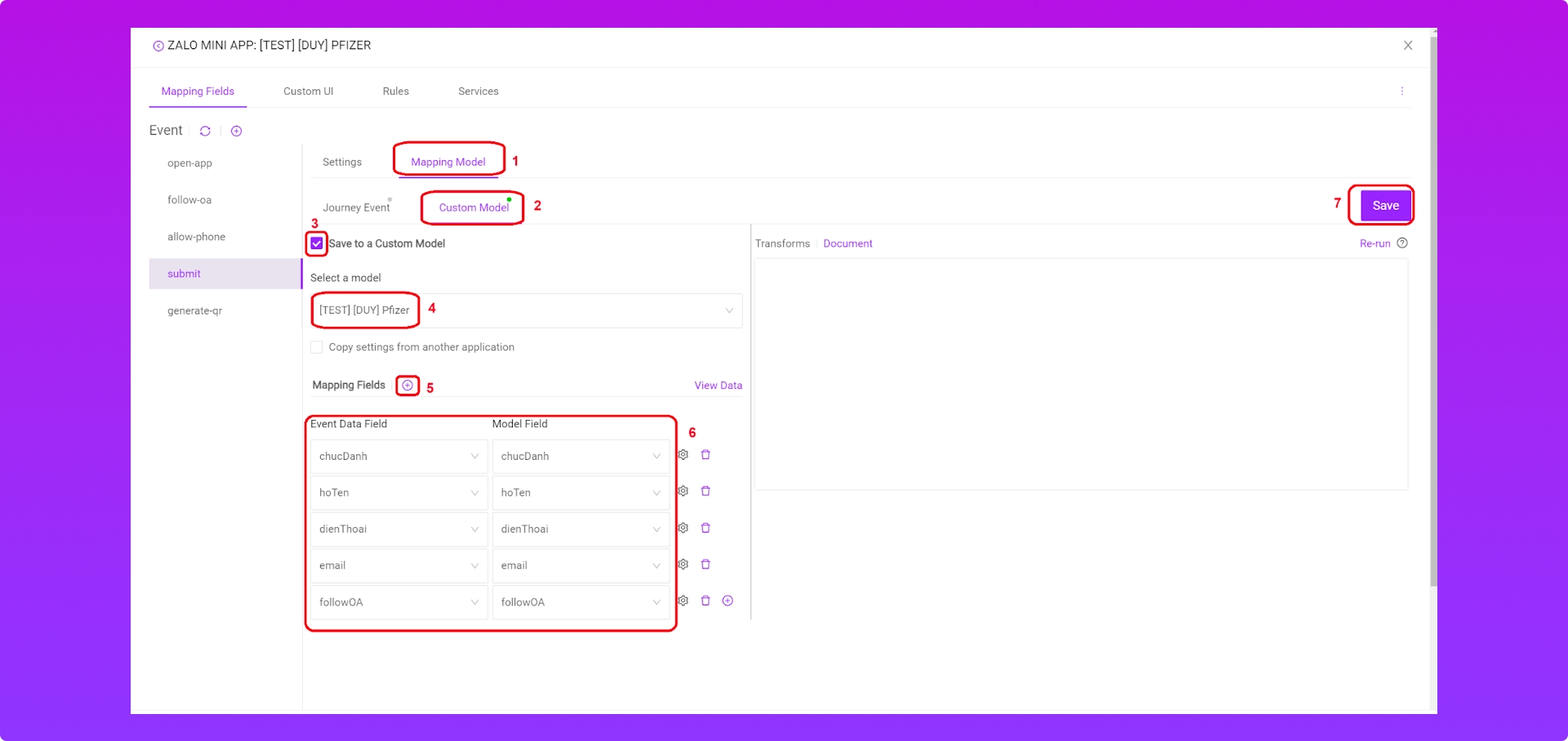1568x741 pixels.
Task: Add row after followOA mapping
Action: [x=728, y=601]
